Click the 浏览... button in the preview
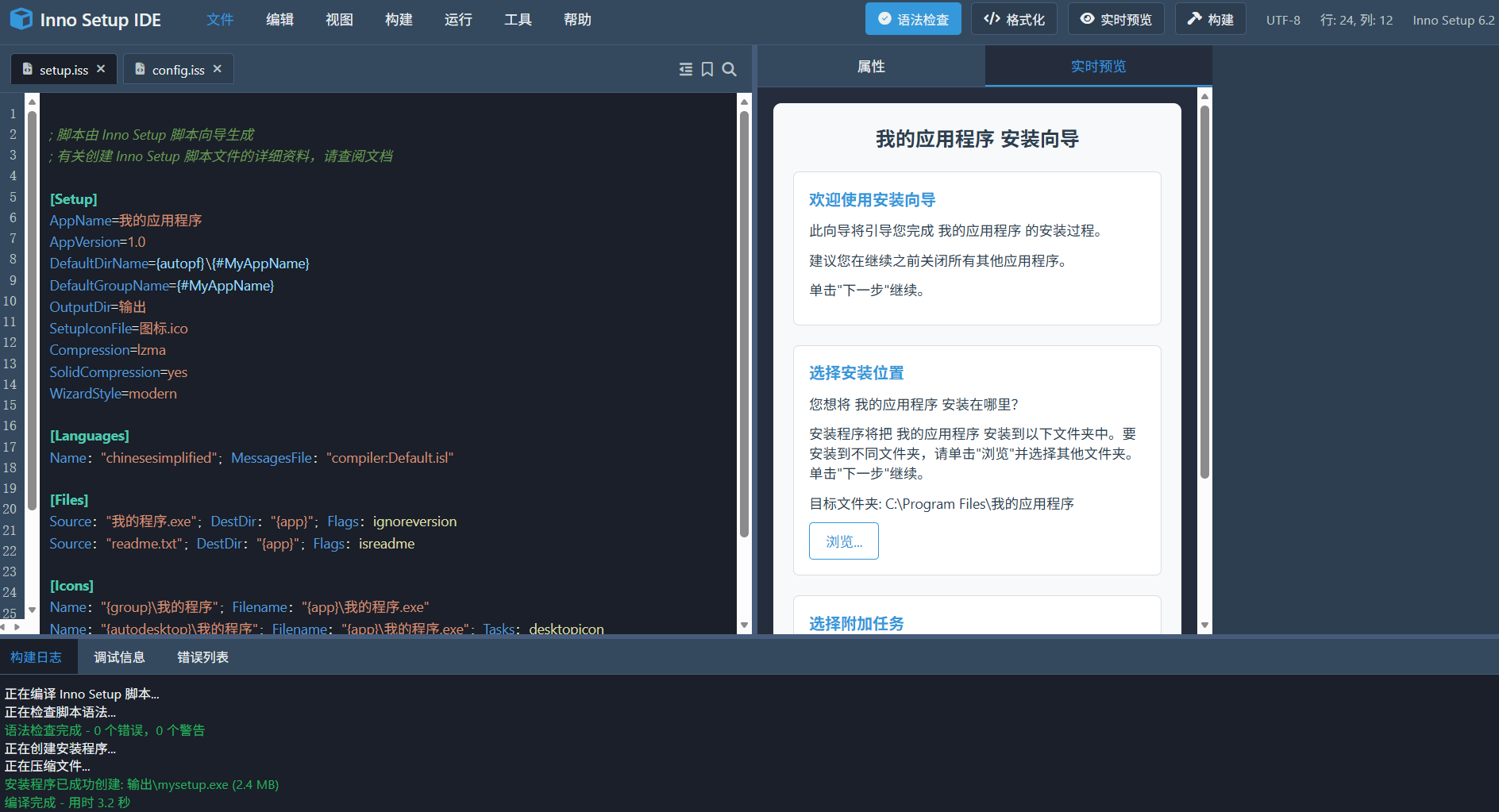The image size is (1499, 812). [844, 541]
